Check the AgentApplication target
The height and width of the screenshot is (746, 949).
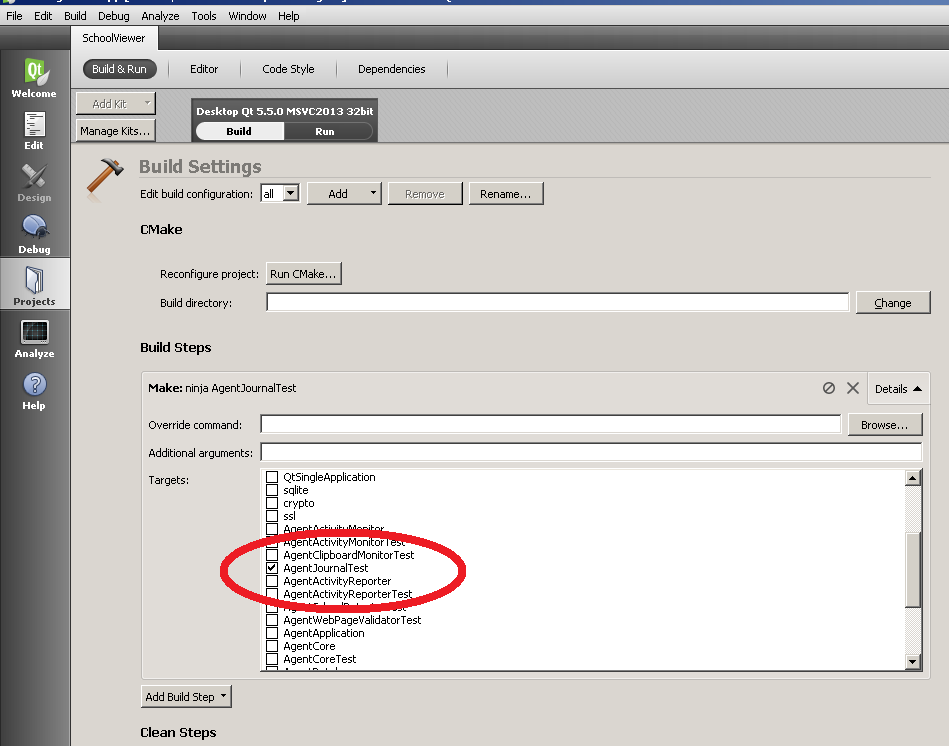pos(272,633)
